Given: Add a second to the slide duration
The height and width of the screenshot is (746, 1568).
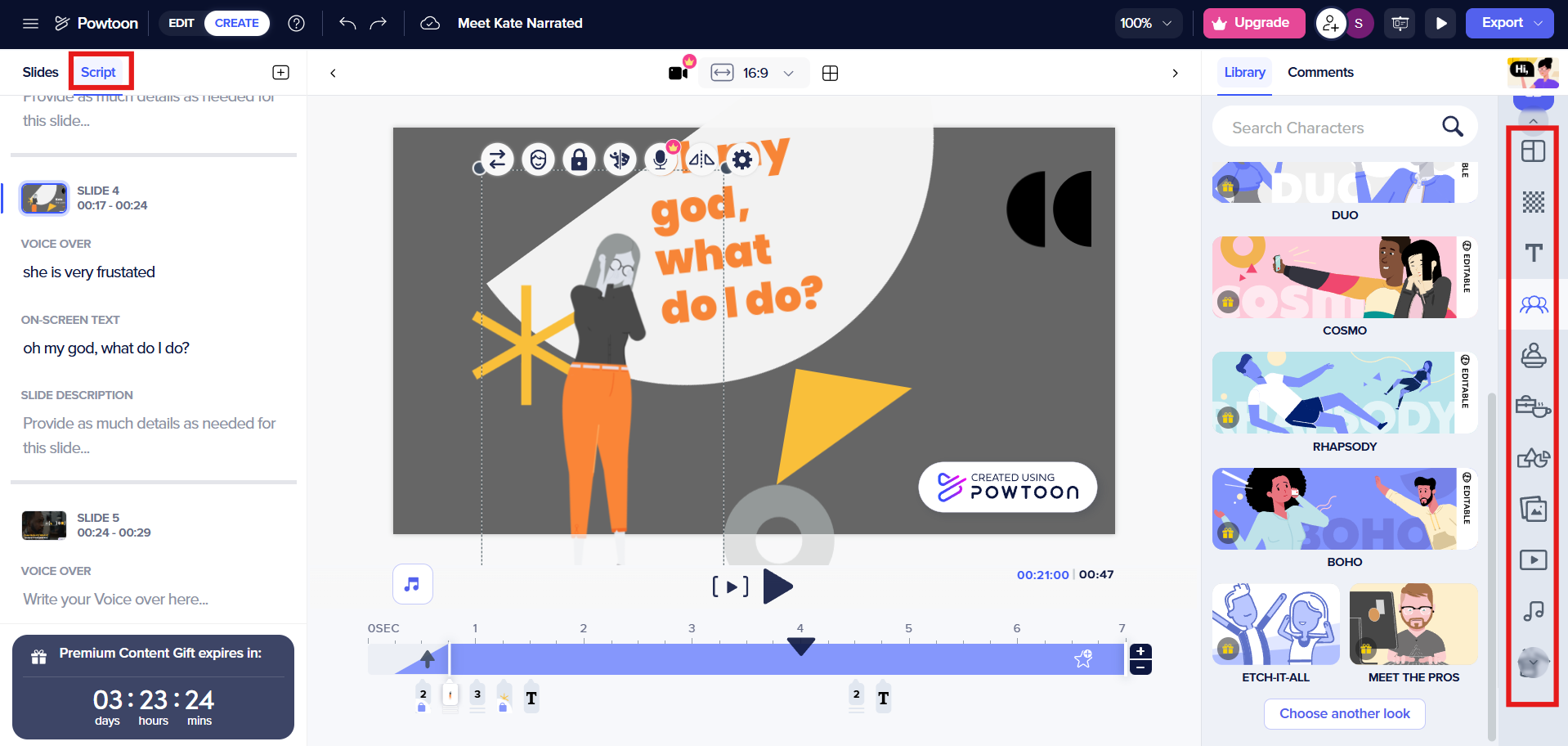Looking at the screenshot, I should tap(1140, 651).
